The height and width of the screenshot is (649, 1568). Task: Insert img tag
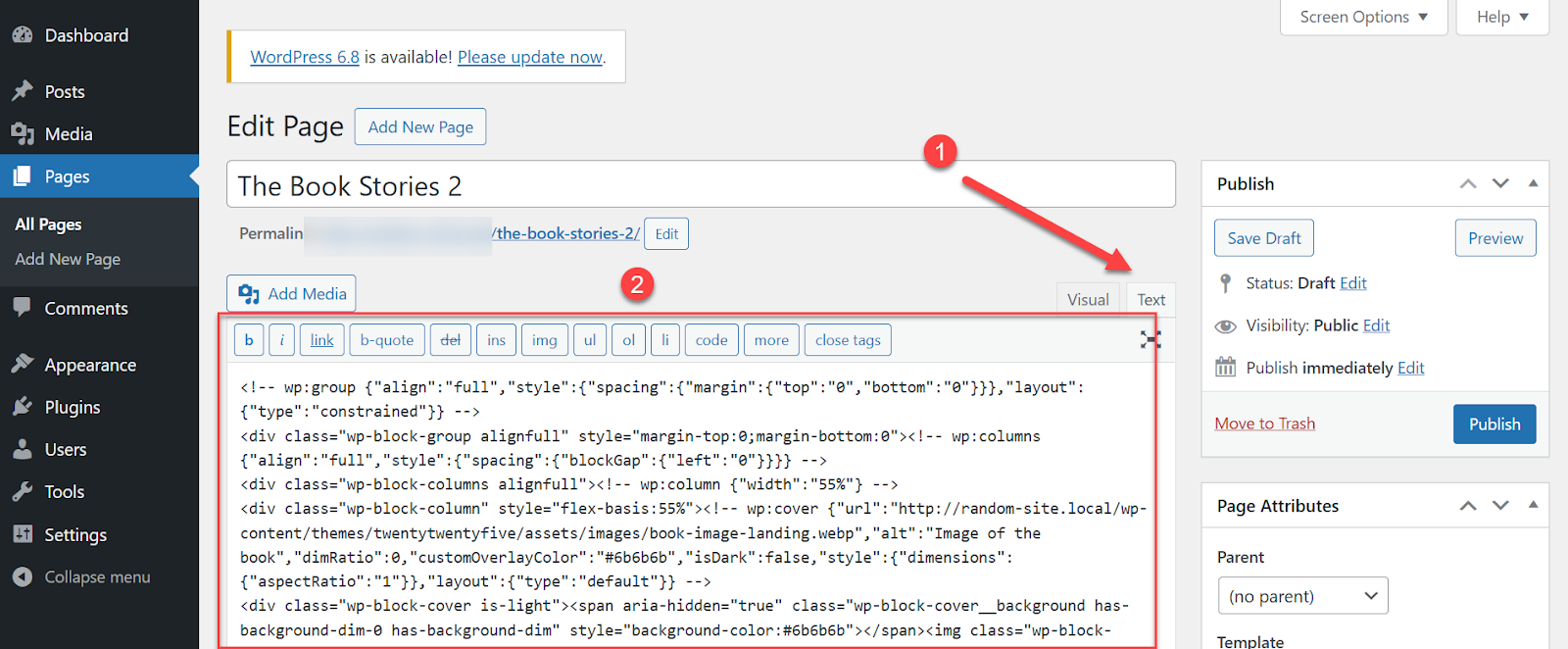pyautogui.click(x=545, y=340)
